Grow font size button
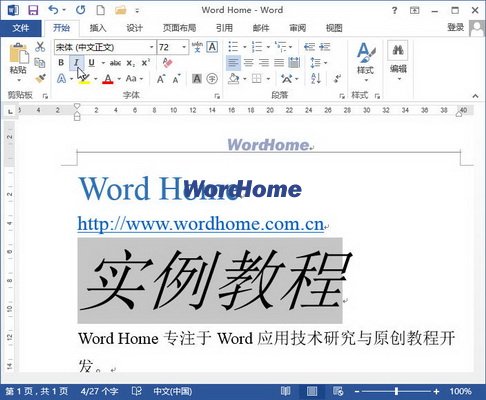The width and height of the screenshot is (486, 400). (161, 79)
